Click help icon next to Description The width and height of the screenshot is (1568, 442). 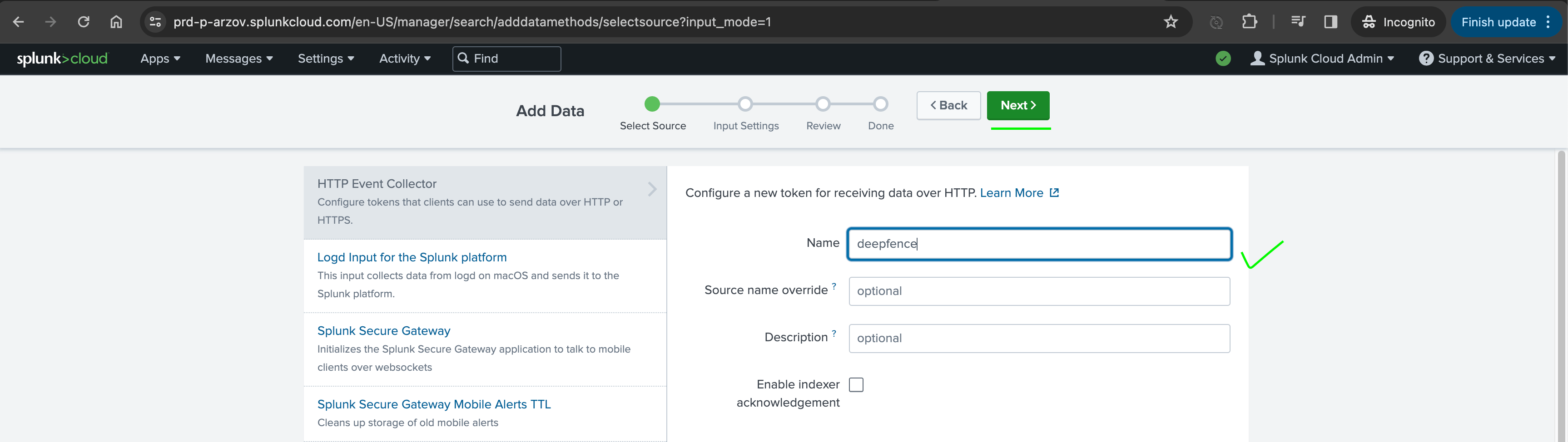click(x=834, y=334)
